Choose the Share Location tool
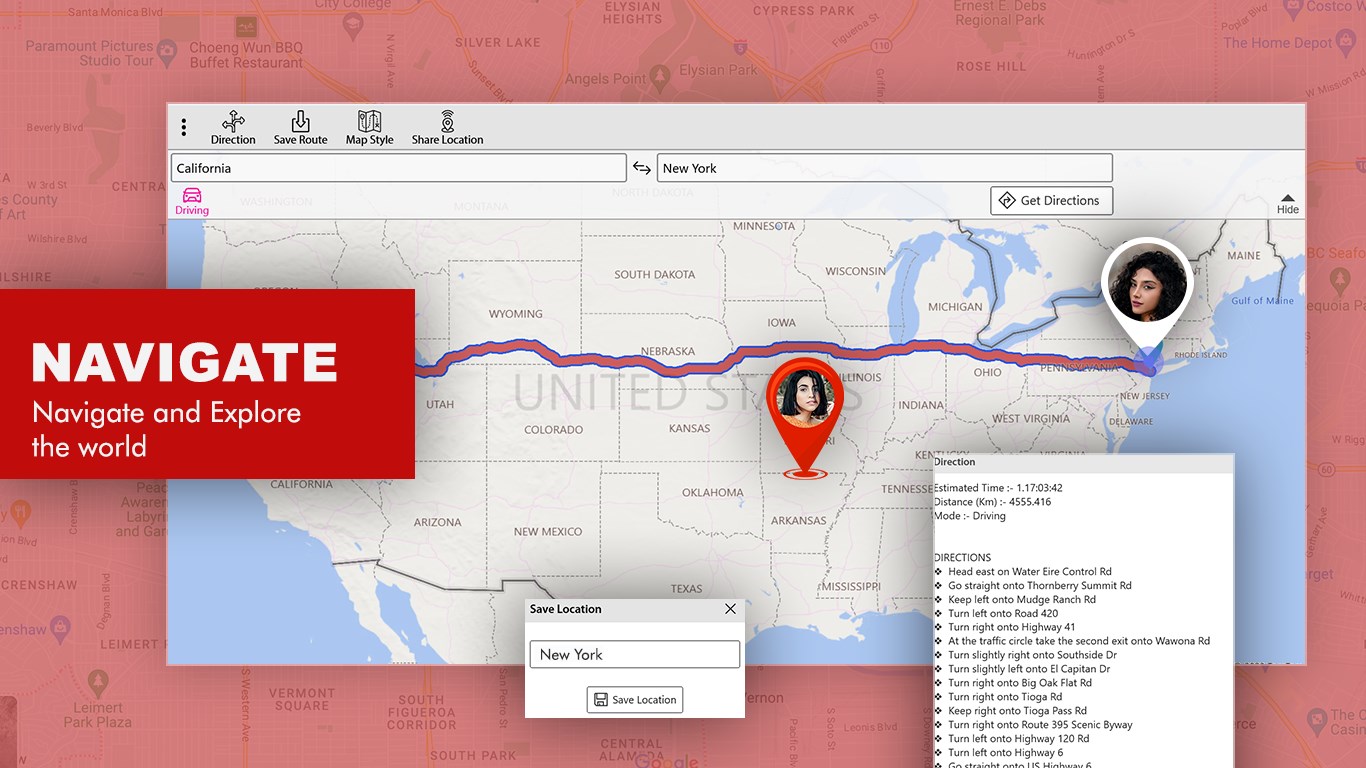The width and height of the screenshot is (1366, 768). coord(447,128)
